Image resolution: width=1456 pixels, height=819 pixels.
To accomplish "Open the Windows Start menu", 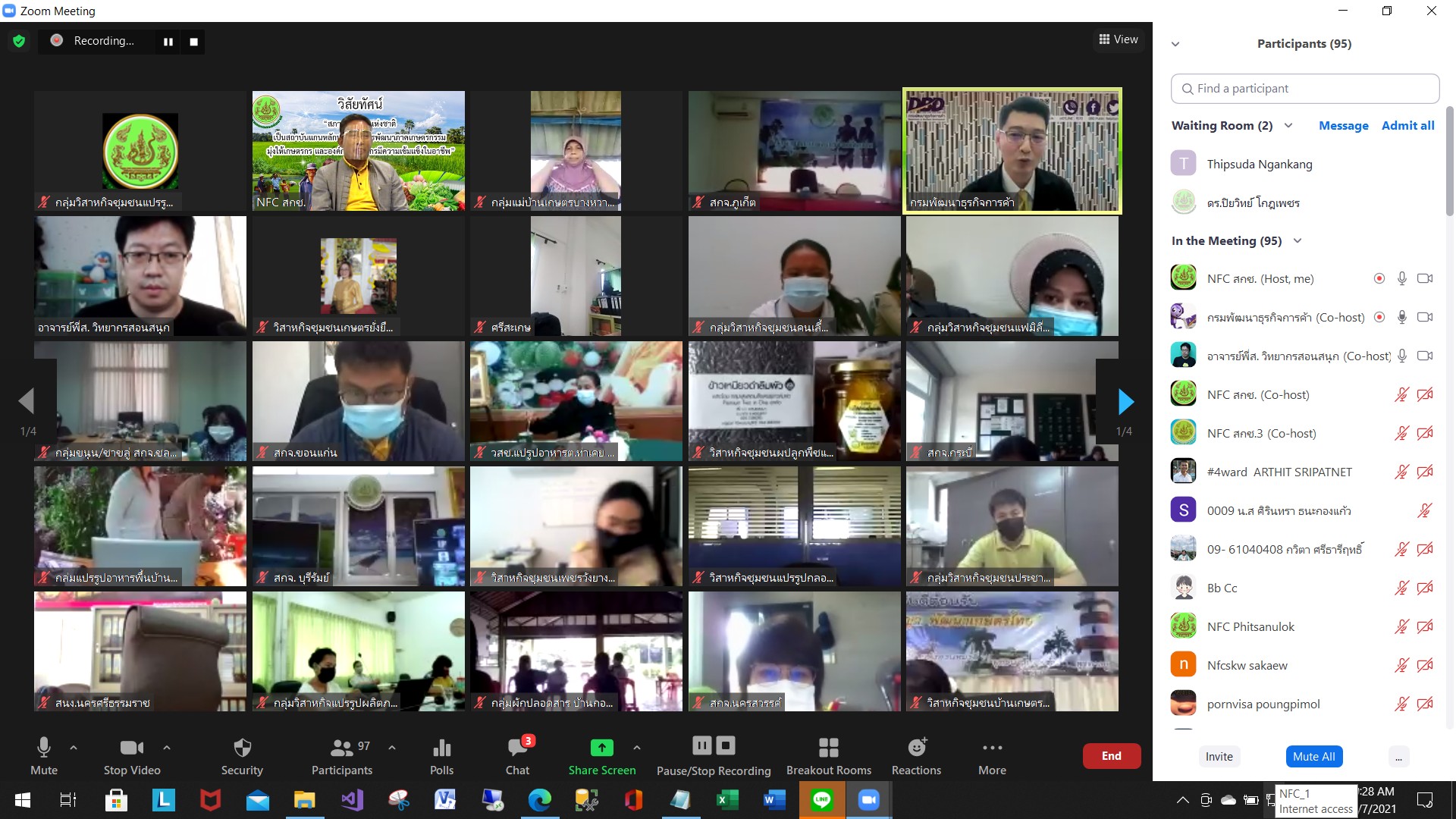I will tap(23, 800).
